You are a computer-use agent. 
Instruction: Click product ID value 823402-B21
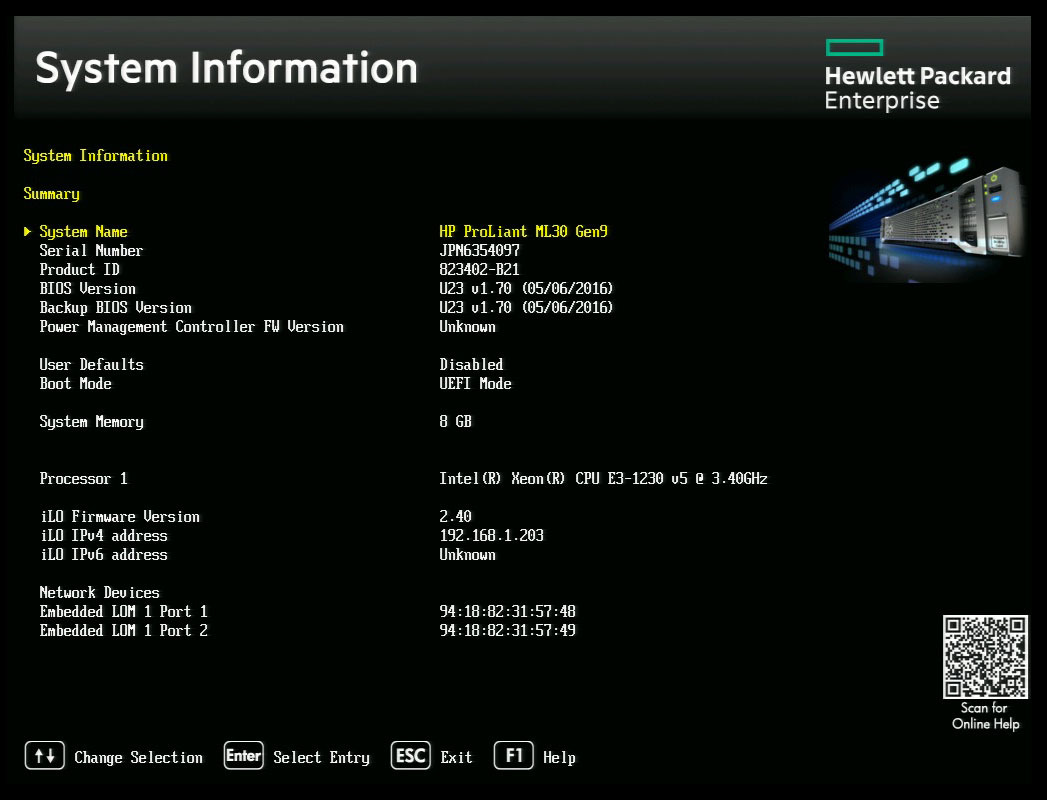coord(479,270)
